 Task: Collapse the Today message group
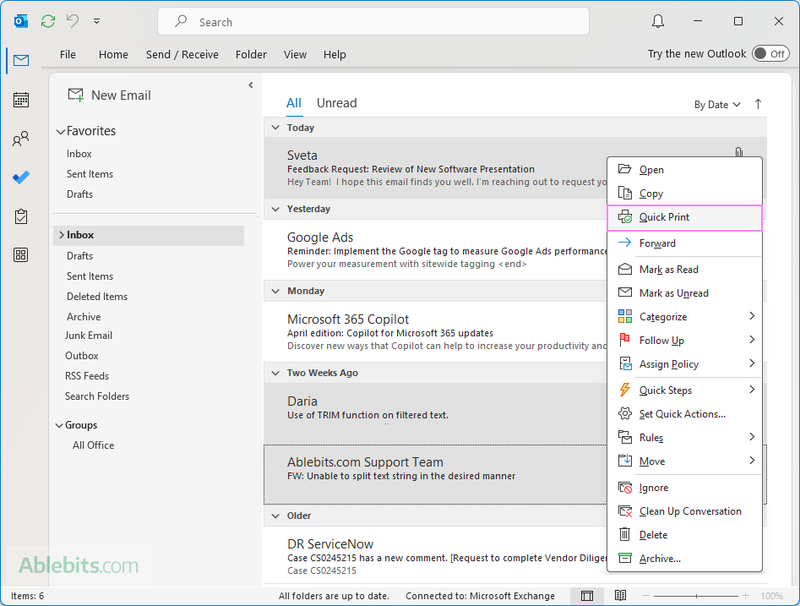[276, 128]
